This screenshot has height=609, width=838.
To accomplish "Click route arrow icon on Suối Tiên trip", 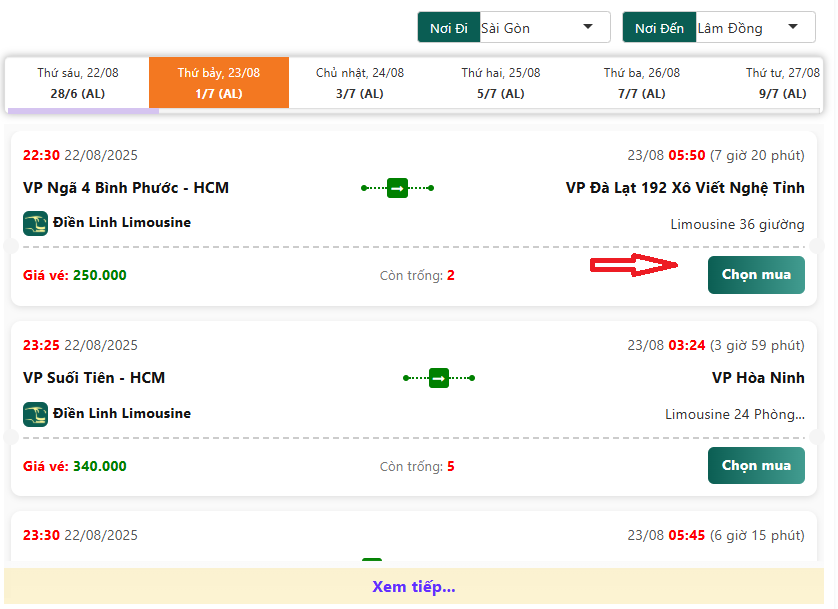I will click(439, 378).
